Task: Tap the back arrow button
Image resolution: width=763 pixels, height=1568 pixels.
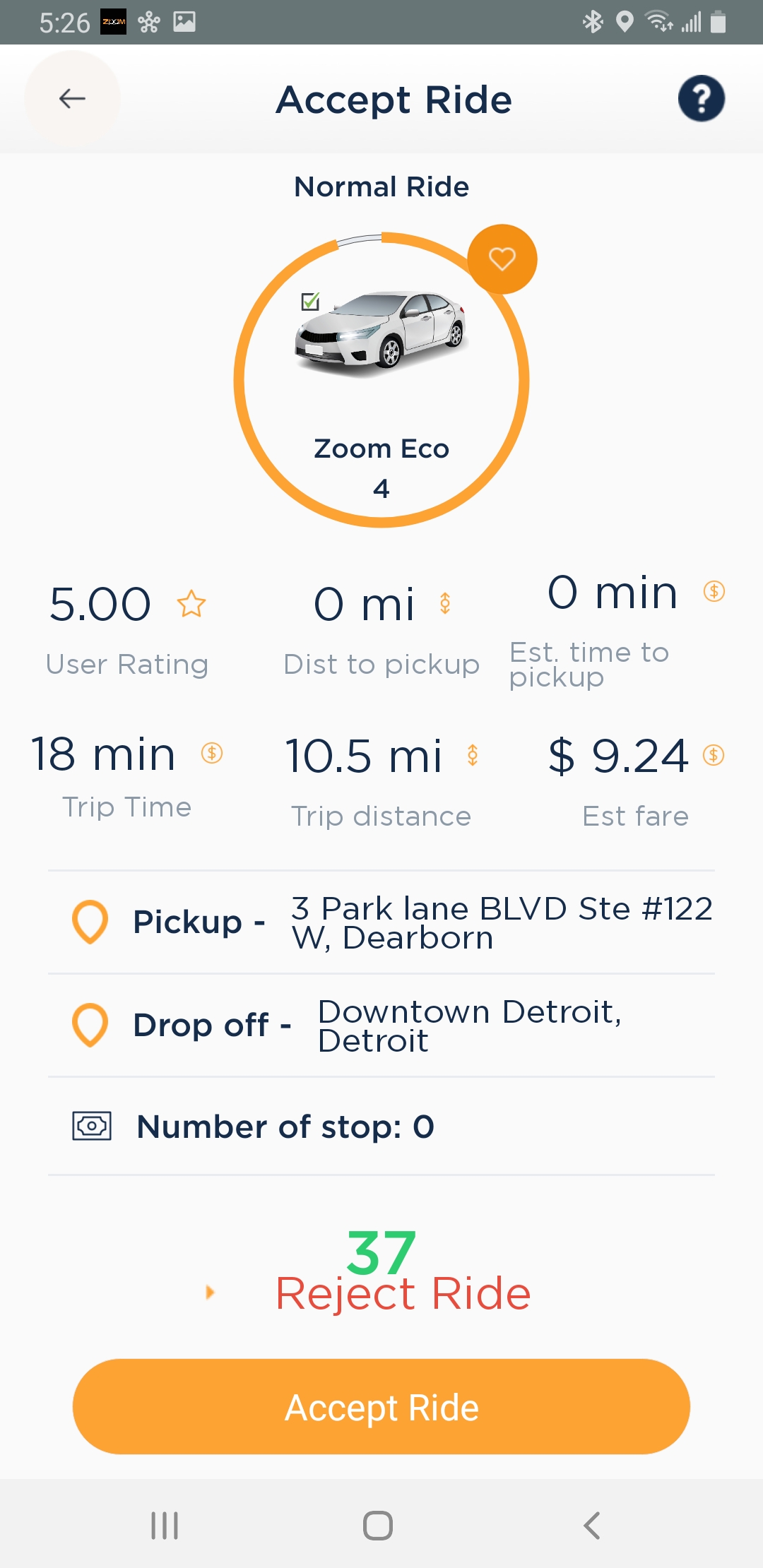Action: tap(72, 98)
